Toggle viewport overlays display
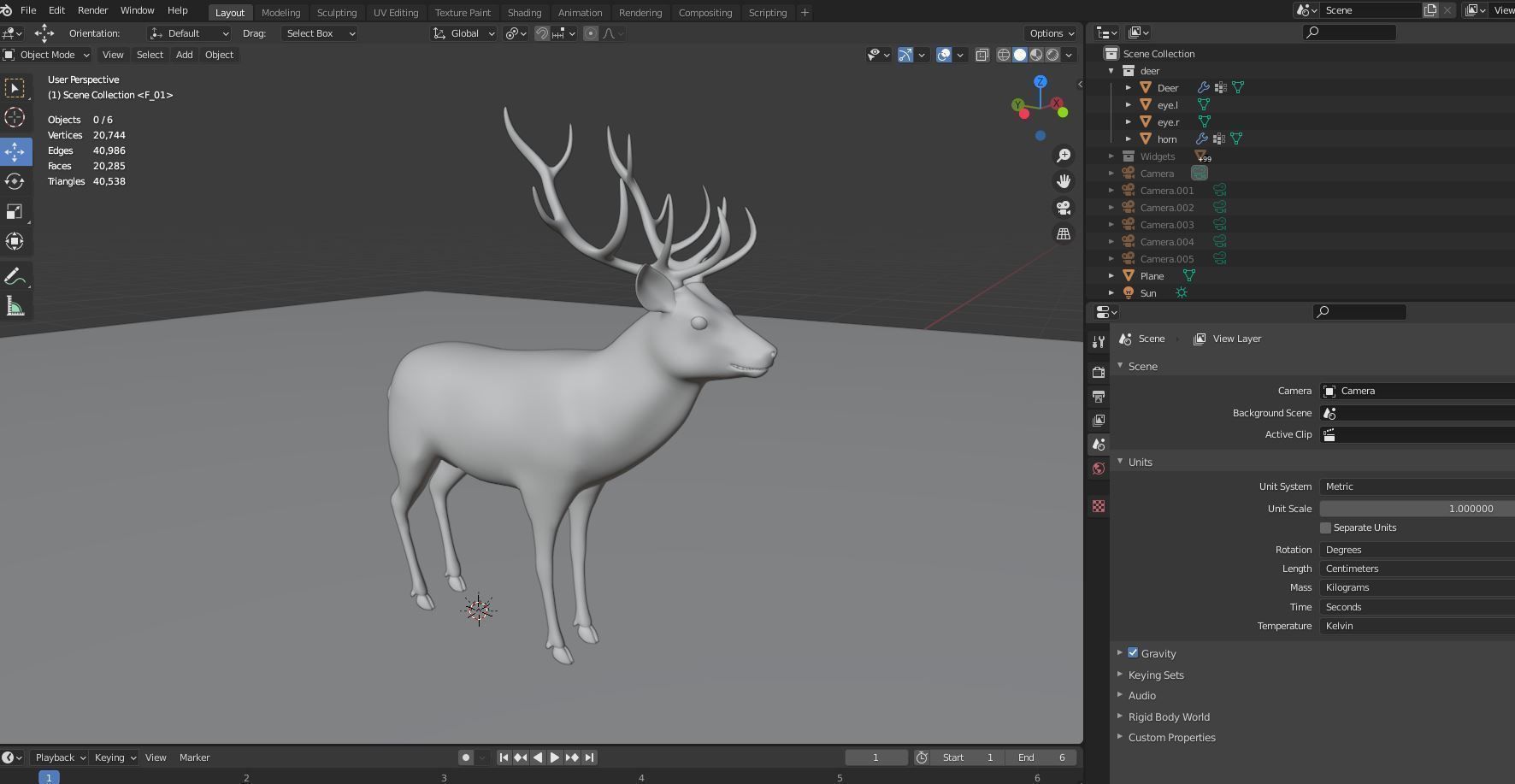Screen dimensions: 1515x784 [944, 55]
